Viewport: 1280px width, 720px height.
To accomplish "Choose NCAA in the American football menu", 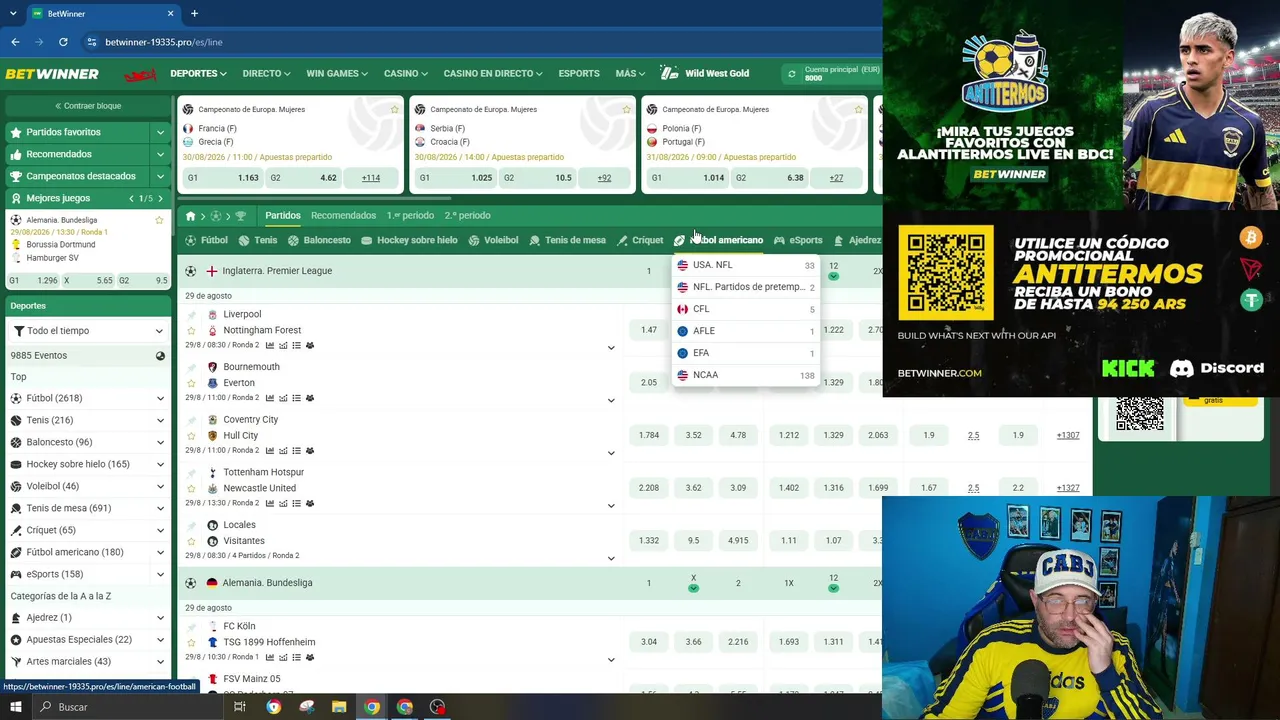I will pos(746,375).
